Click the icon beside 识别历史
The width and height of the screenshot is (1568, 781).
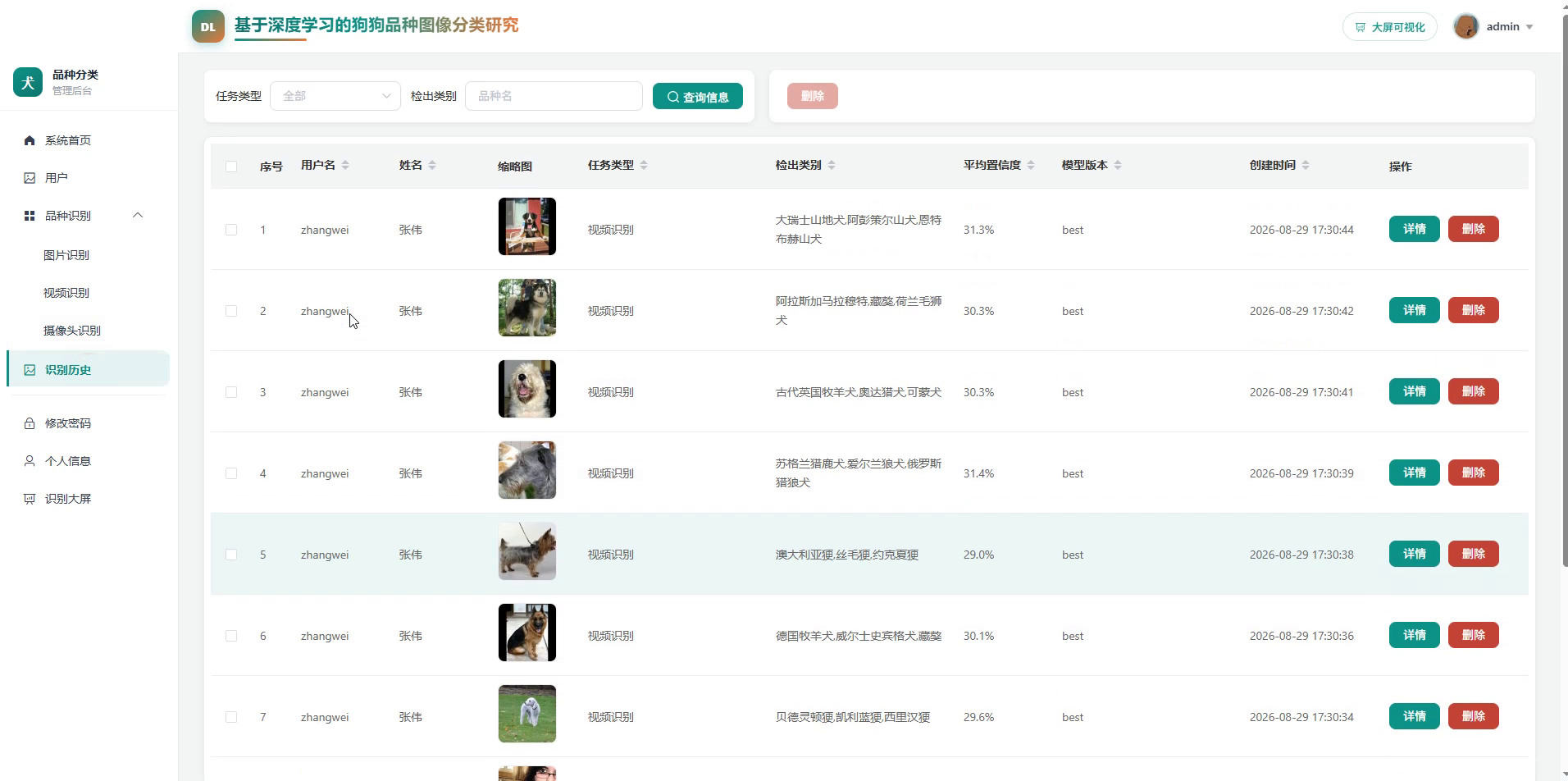(30, 370)
